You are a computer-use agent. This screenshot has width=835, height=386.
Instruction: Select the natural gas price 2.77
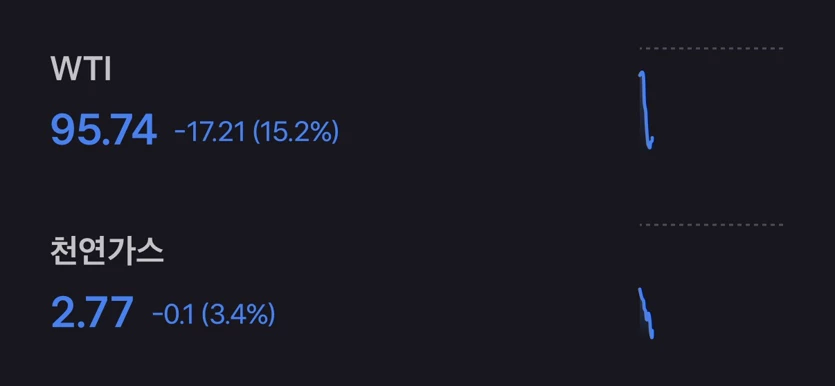coord(92,313)
